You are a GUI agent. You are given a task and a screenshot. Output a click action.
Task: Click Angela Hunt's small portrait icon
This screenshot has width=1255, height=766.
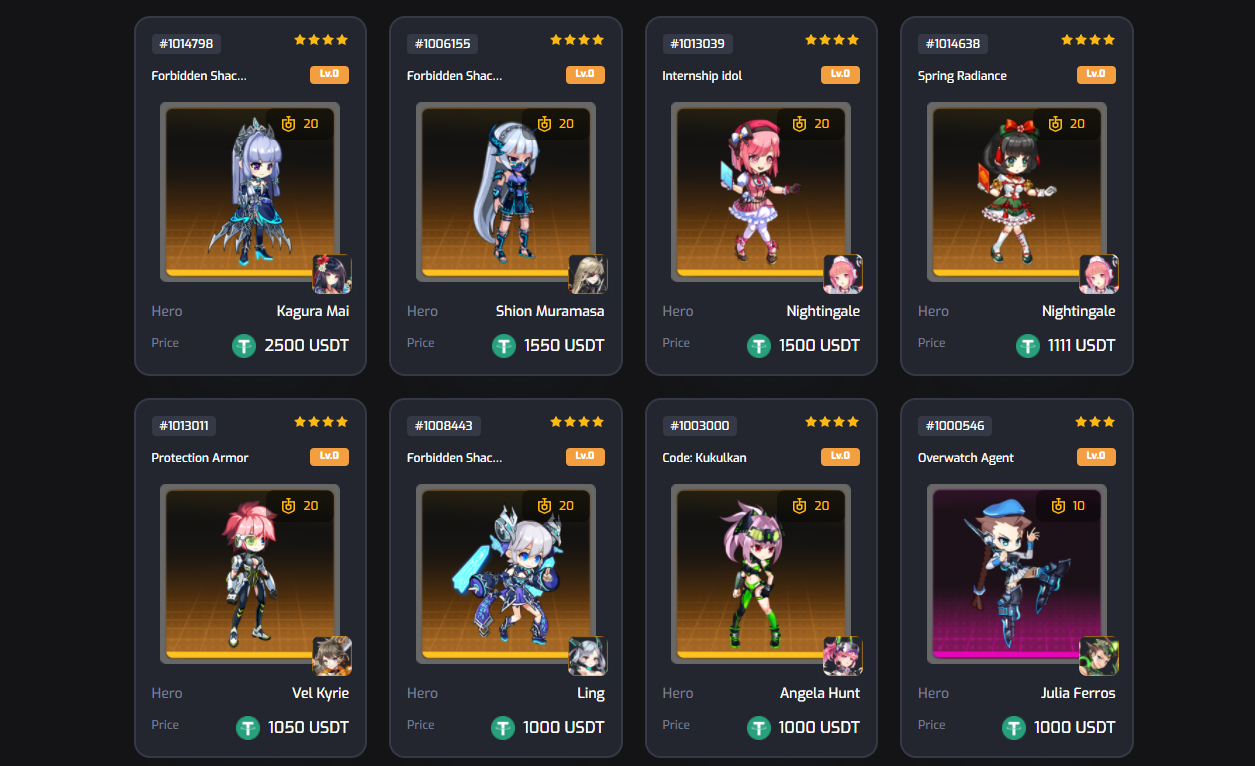pos(843,656)
